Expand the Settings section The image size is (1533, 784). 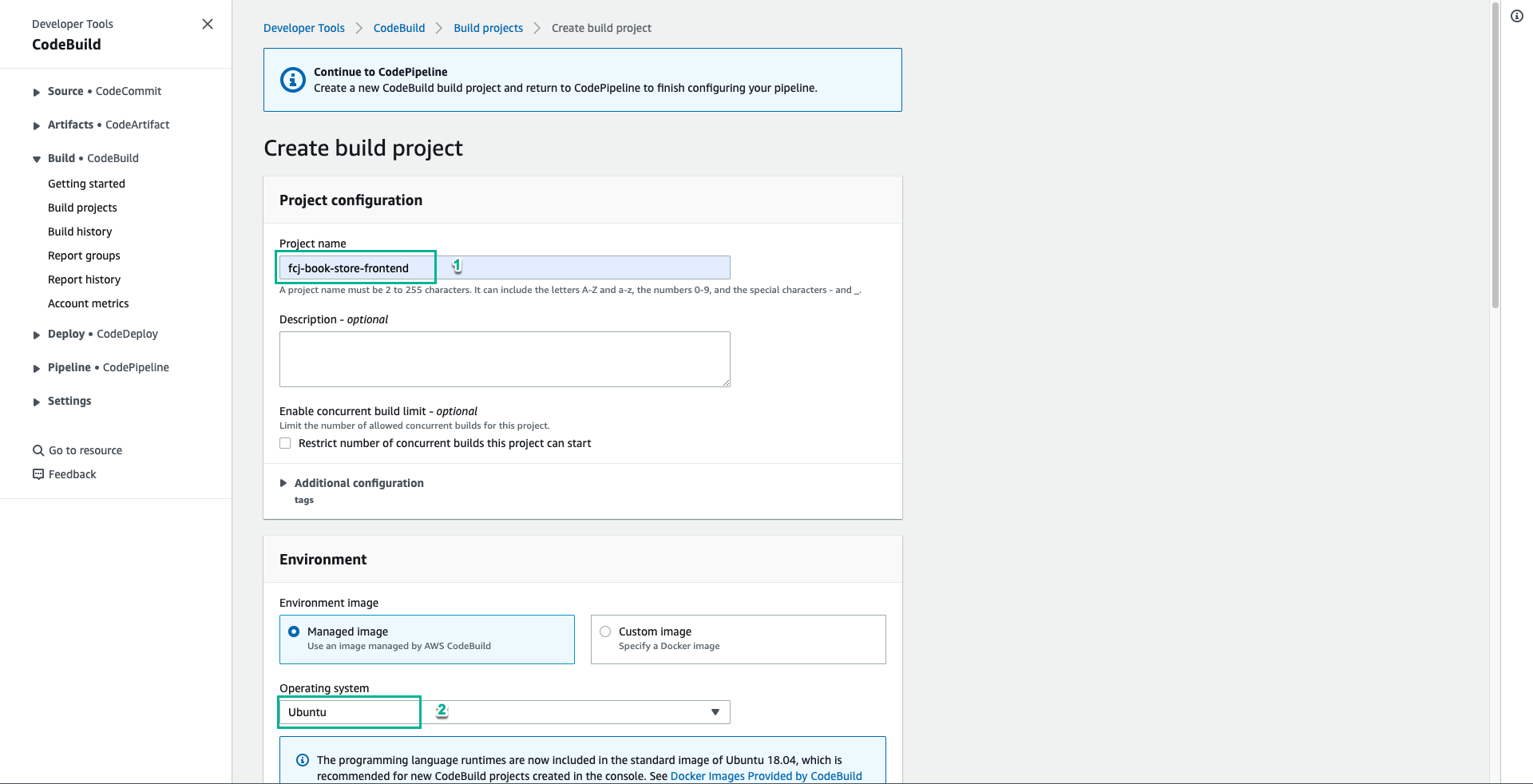[x=37, y=402]
